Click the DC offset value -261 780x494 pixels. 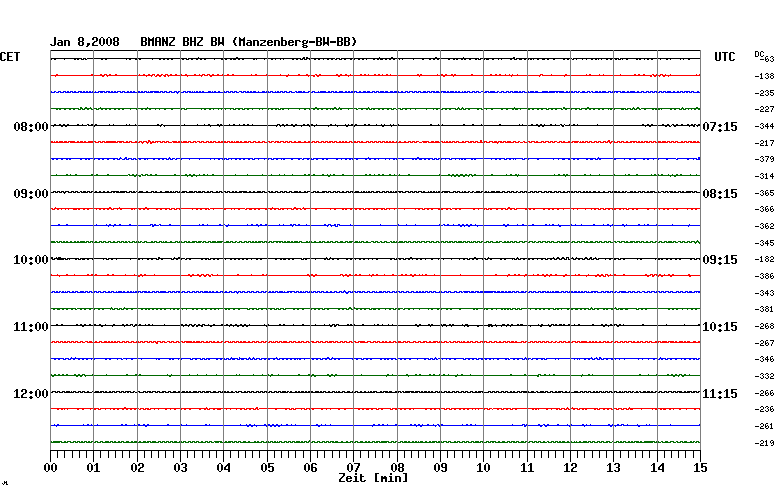(765, 426)
